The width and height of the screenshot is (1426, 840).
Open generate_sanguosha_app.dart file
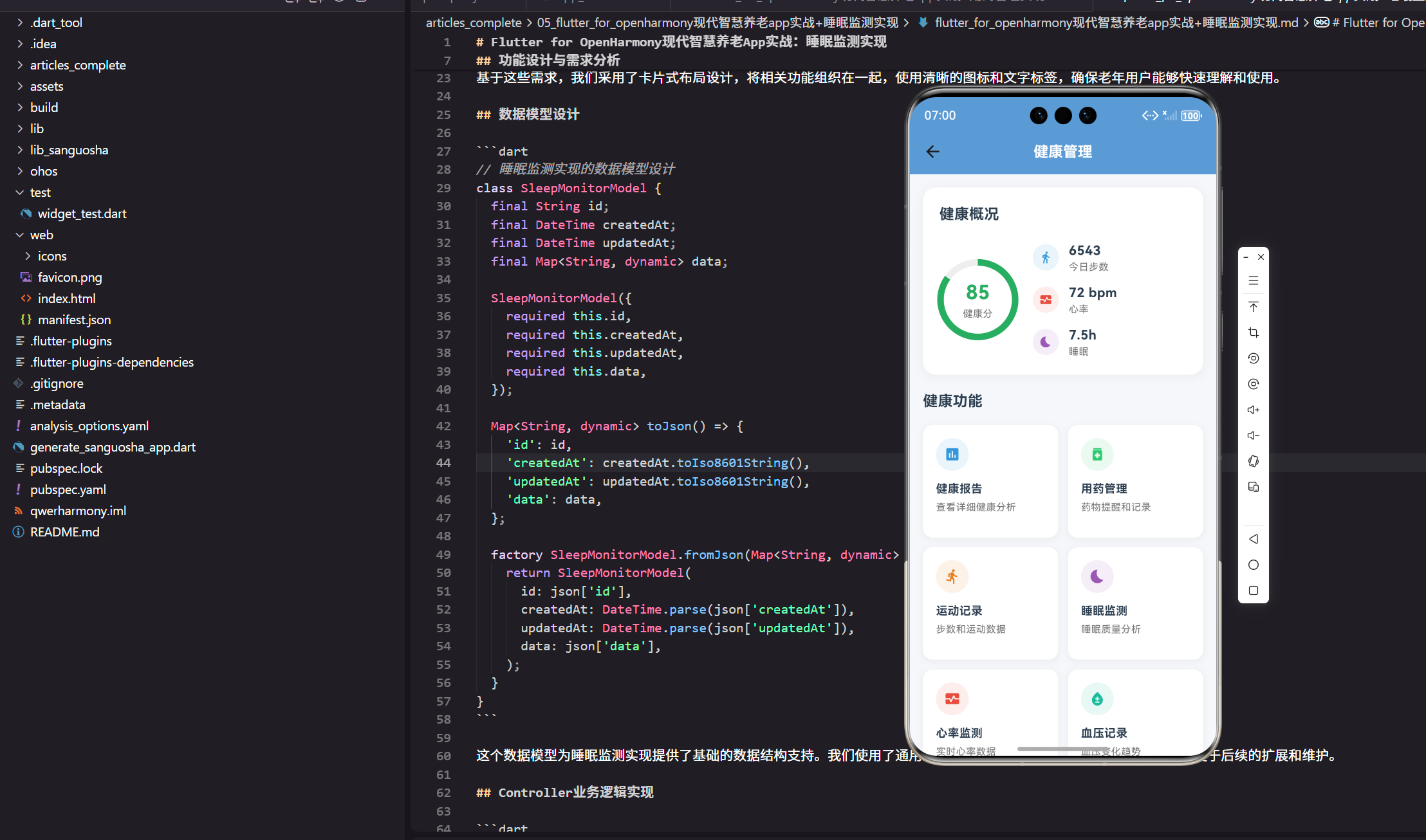[x=113, y=447]
